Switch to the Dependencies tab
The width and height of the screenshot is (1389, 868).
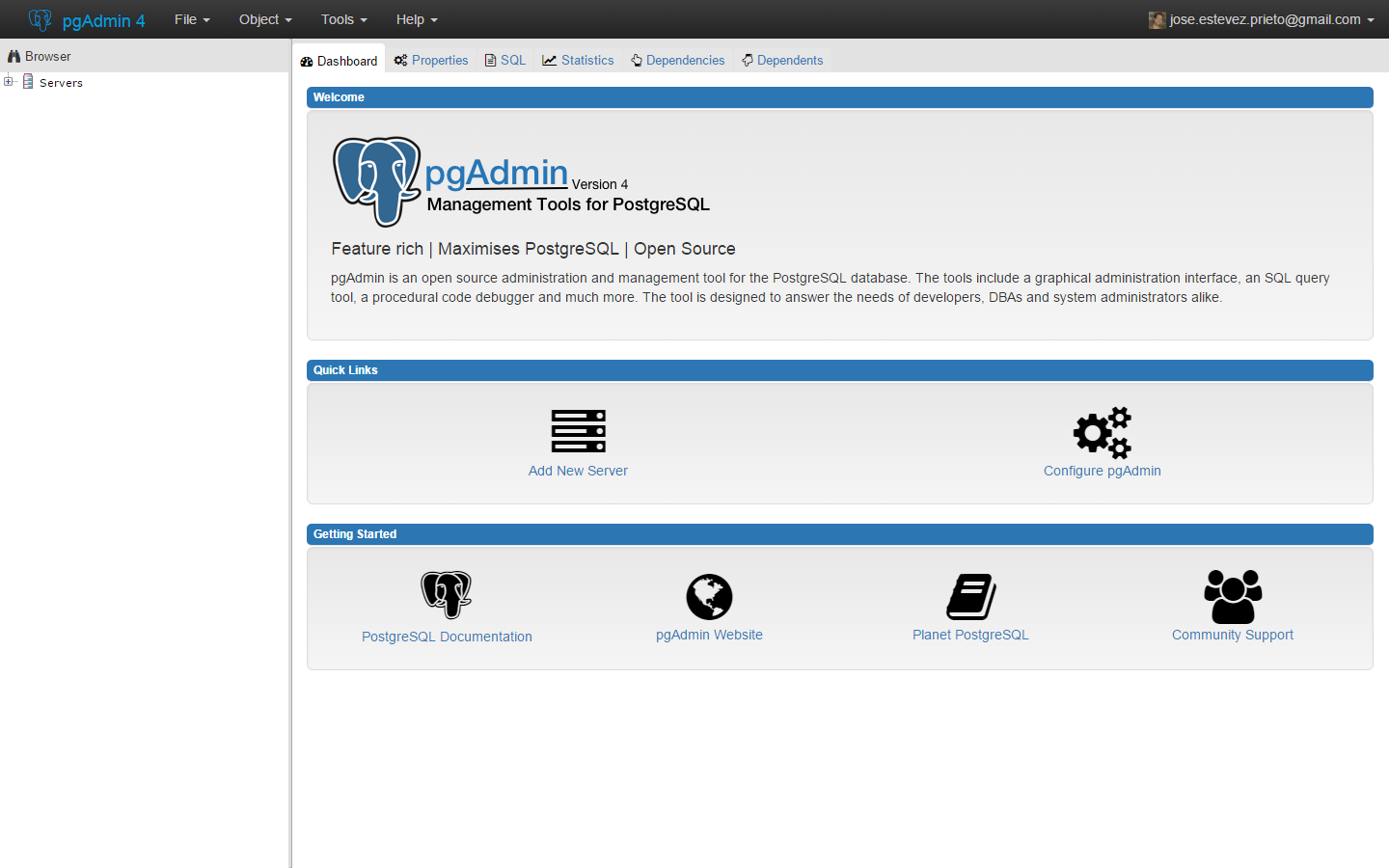(677, 60)
